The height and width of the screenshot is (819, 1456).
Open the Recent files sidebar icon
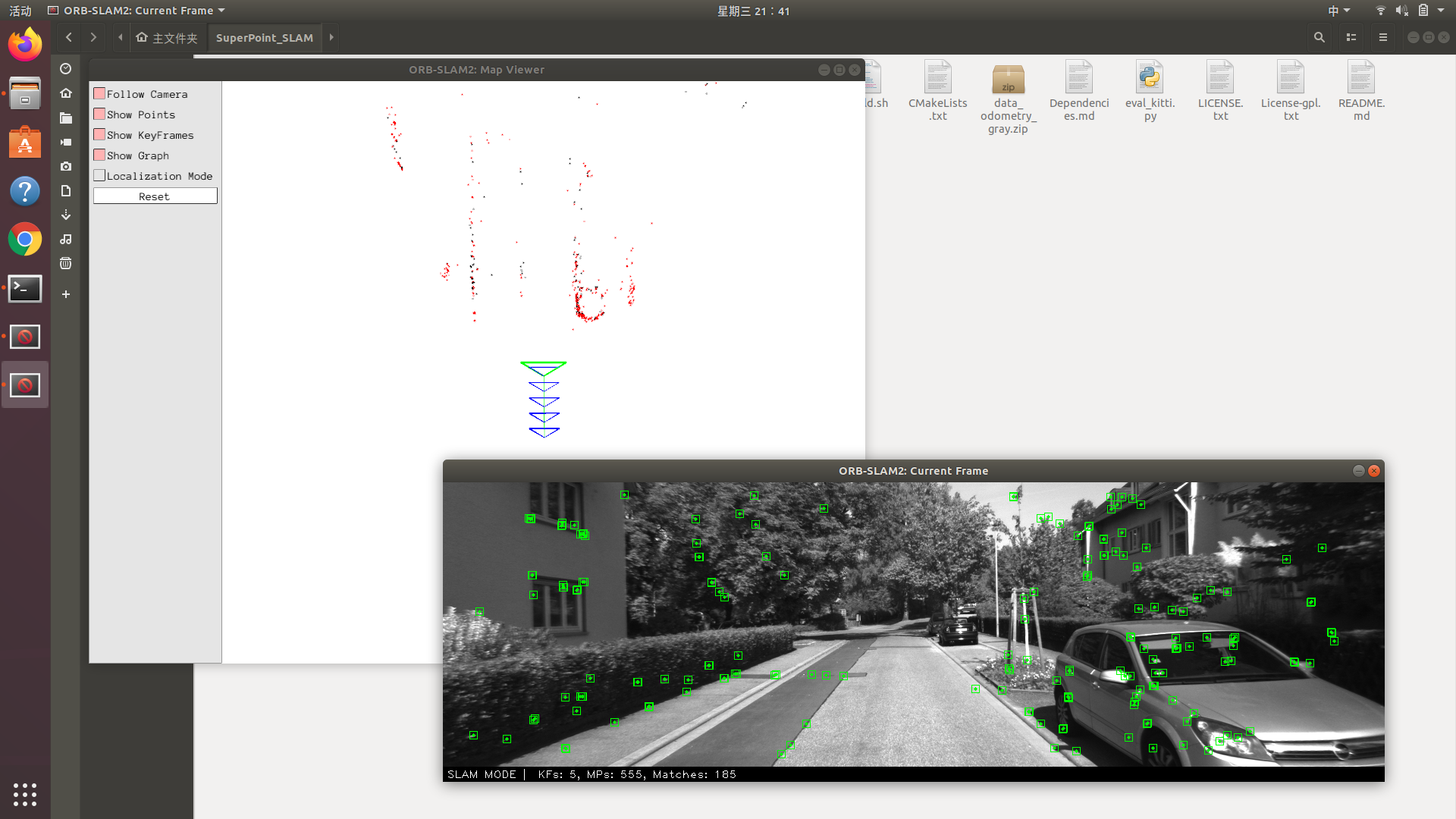[x=66, y=69]
